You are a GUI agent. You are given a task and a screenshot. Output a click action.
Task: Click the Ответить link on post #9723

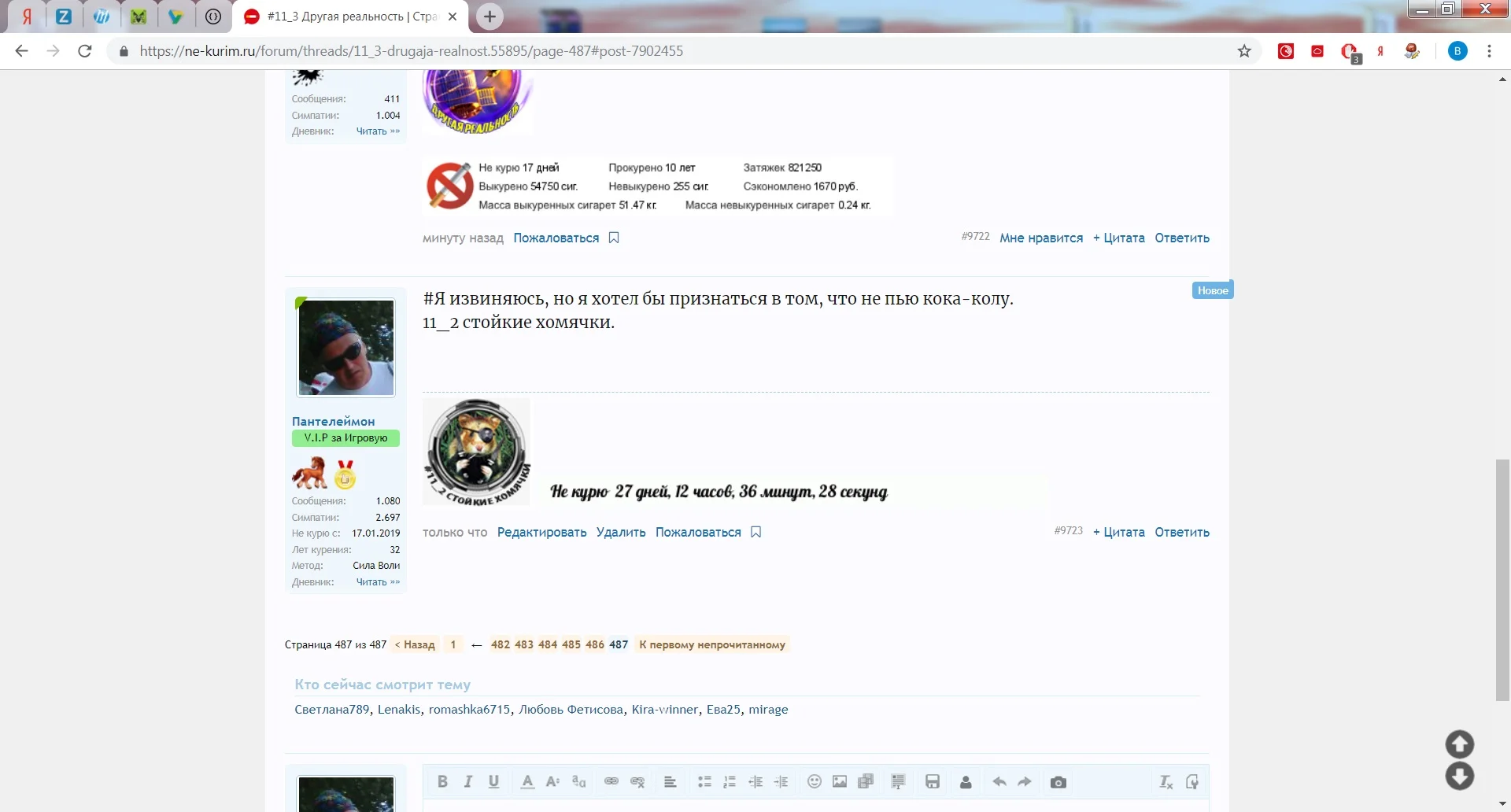click(1181, 532)
